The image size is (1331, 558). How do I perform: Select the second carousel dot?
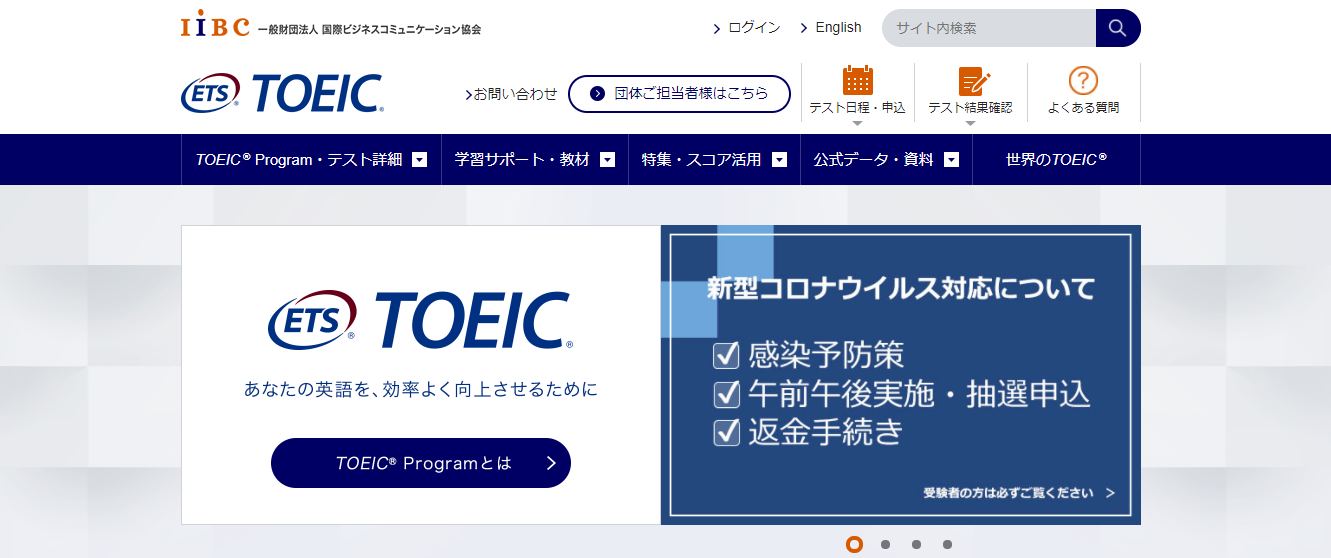tap(885, 545)
